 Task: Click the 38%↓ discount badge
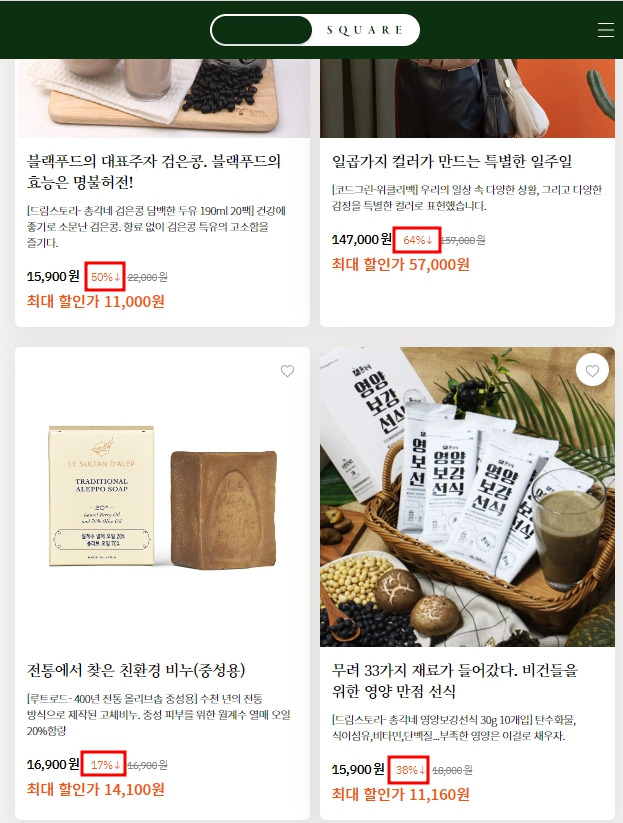pos(409,770)
